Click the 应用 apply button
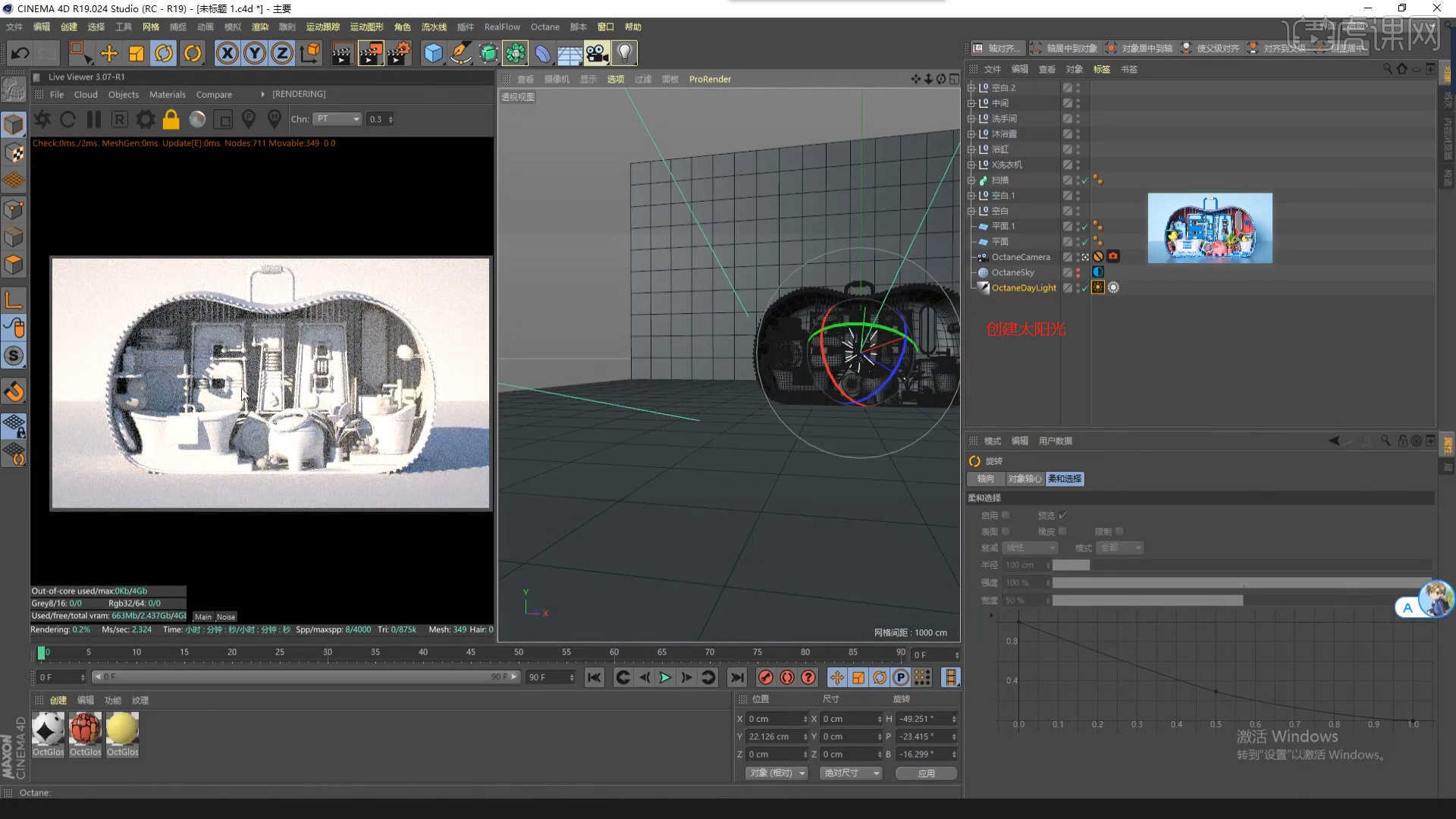 pos(926,773)
